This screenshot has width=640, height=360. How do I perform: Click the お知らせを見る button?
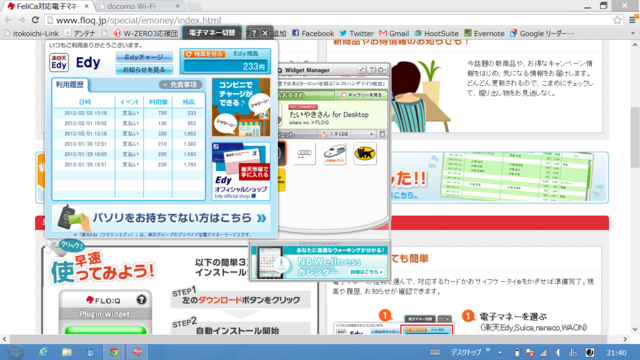[144, 70]
